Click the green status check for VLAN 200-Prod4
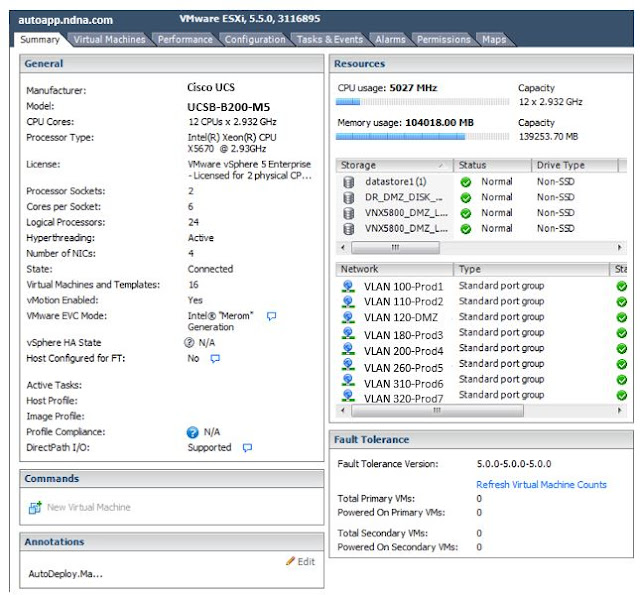 pos(622,349)
